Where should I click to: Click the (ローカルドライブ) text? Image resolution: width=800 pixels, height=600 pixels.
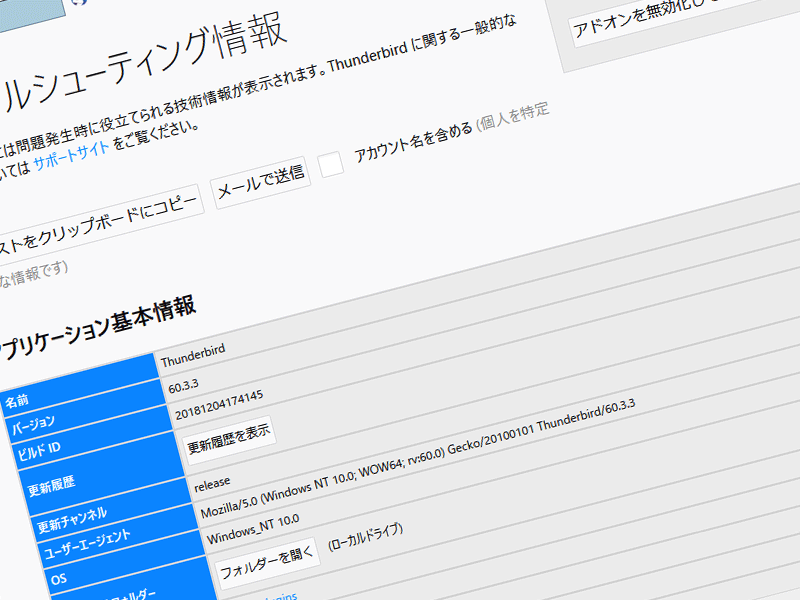point(365,537)
